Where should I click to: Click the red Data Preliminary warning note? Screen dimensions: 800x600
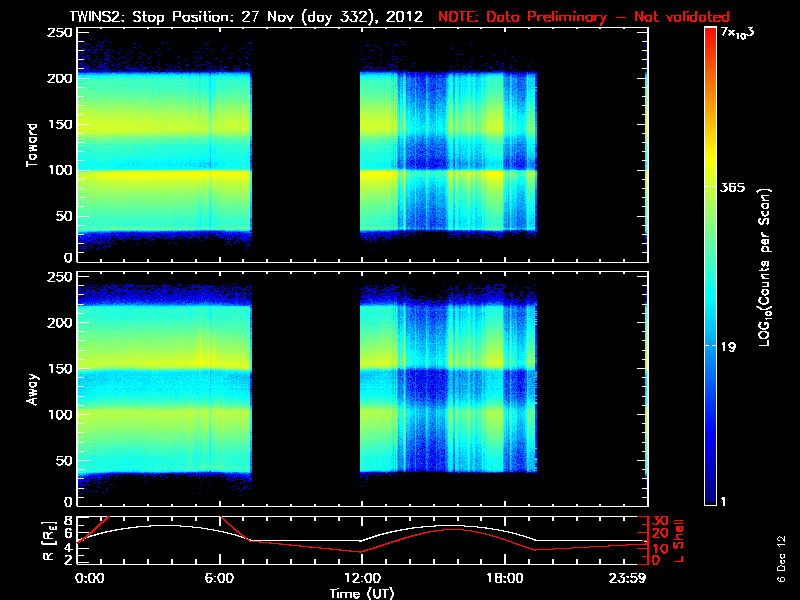pos(584,16)
